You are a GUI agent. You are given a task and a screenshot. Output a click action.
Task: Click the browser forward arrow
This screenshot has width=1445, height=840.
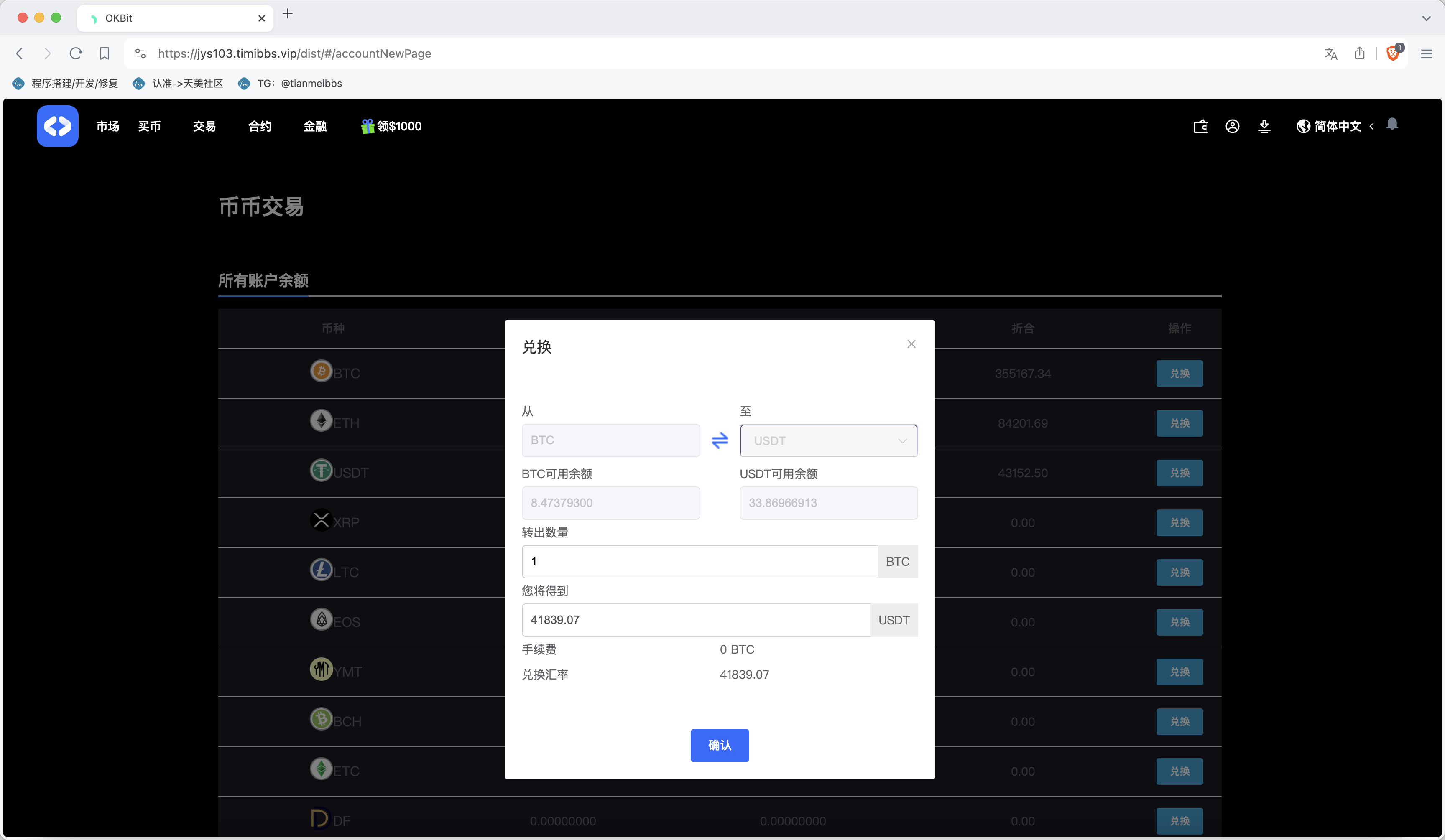(x=48, y=53)
